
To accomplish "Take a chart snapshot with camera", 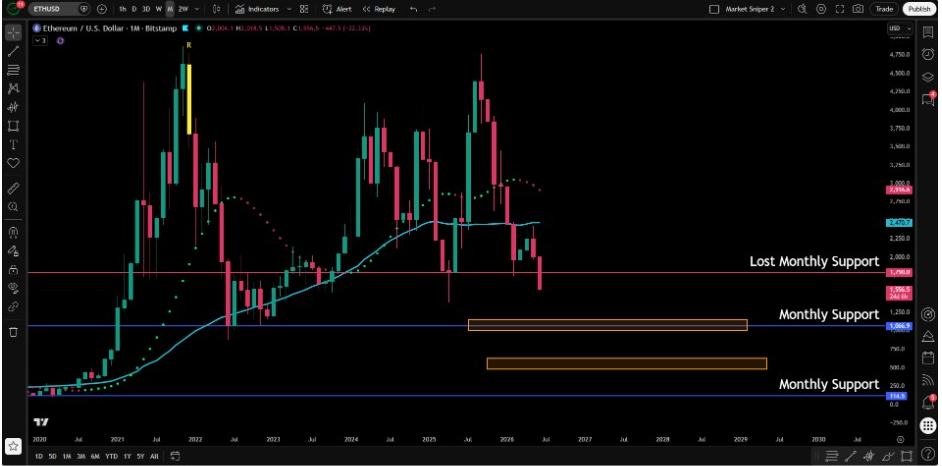I will (858, 9).
